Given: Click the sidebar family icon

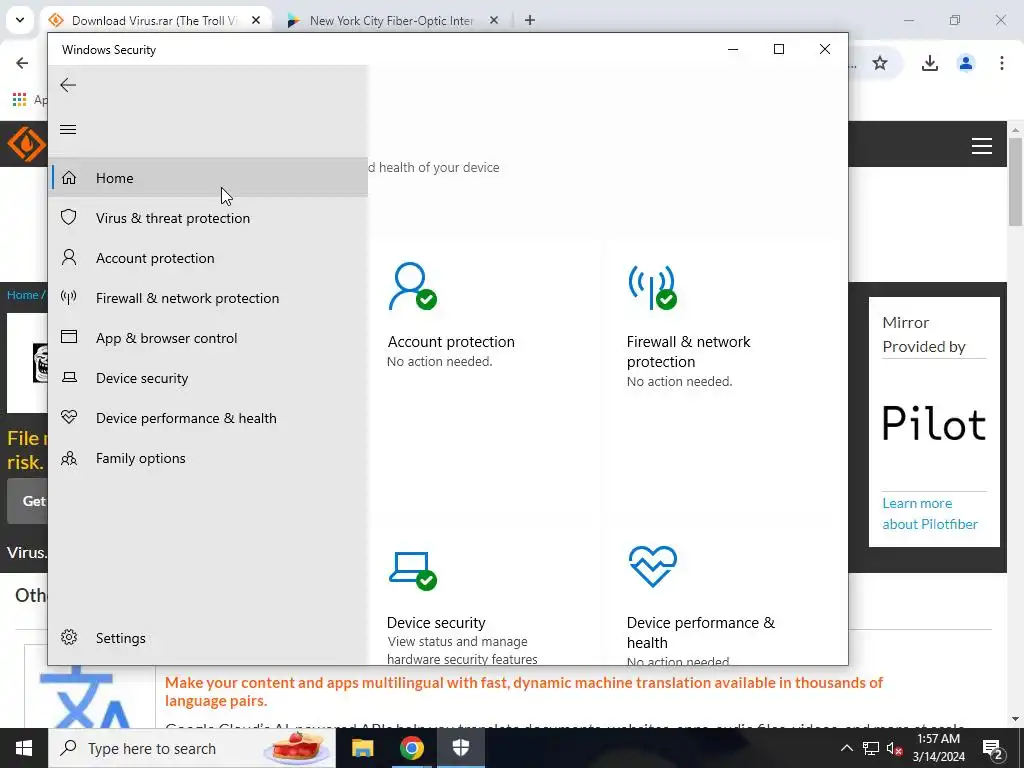Looking at the screenshot, I should click(x=69, y=458).
